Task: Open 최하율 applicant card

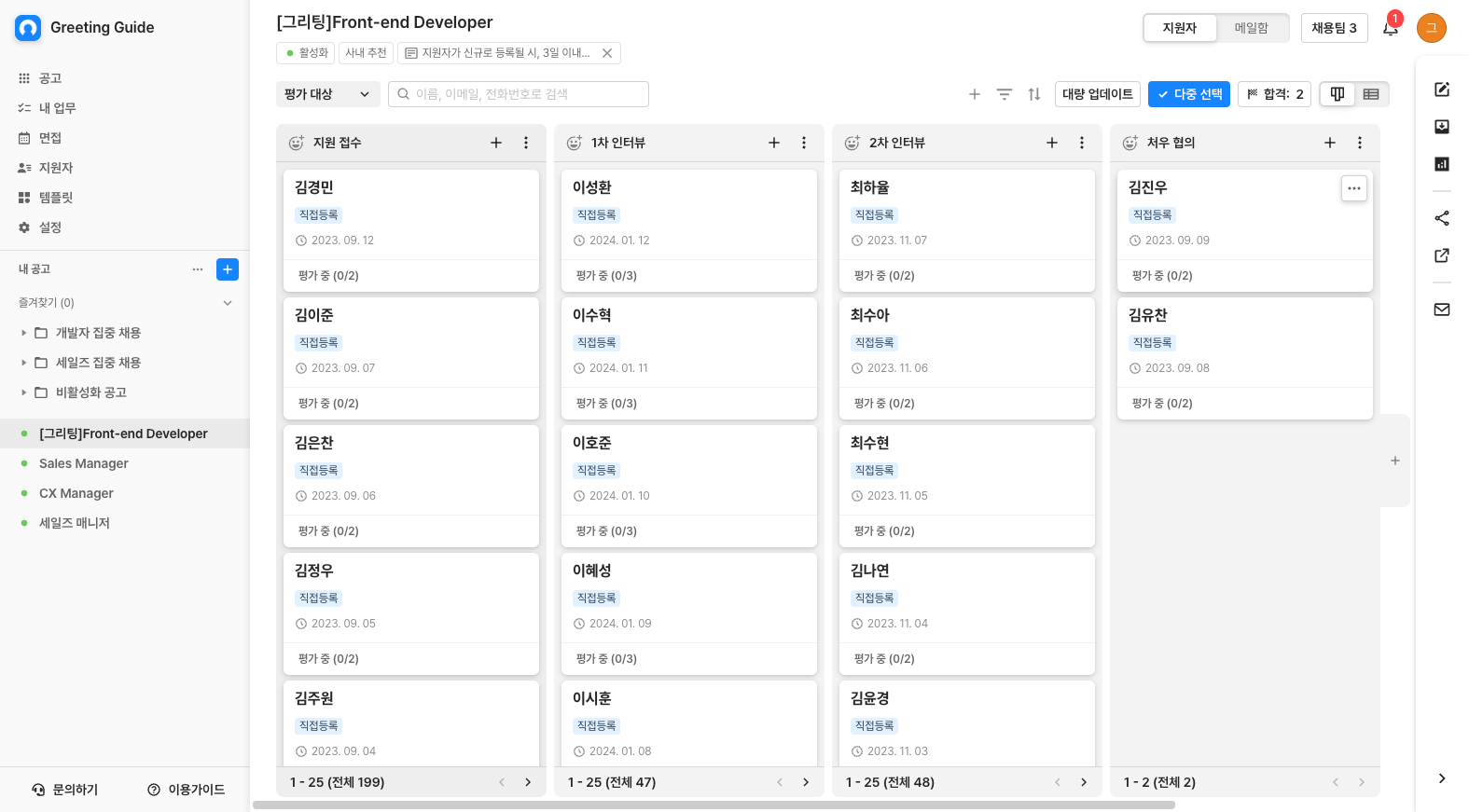Action: [967, 230]
